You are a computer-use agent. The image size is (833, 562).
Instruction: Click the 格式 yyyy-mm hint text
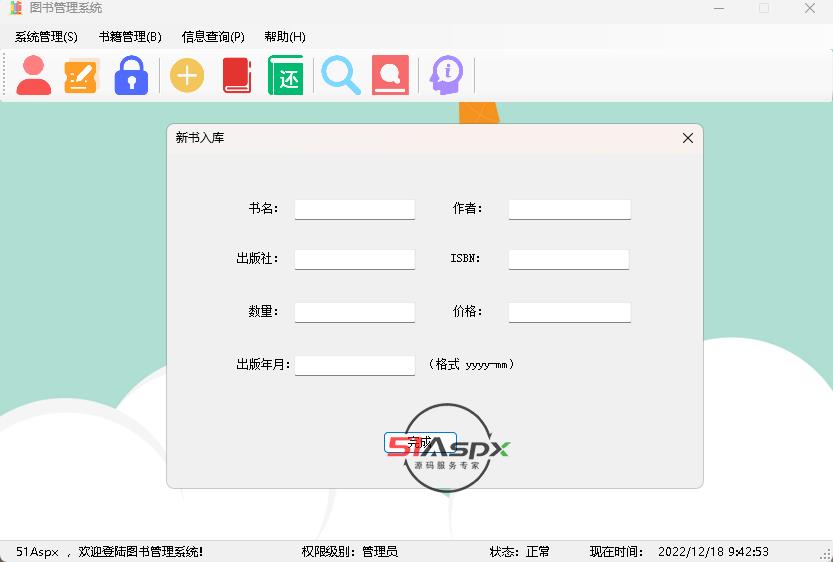tap(471, 364)
